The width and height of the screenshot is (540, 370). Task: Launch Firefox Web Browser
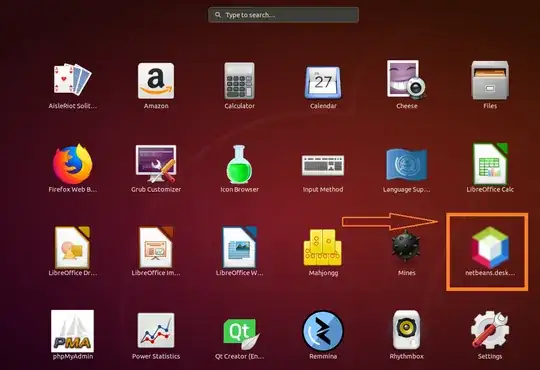[x=72, y=164]
